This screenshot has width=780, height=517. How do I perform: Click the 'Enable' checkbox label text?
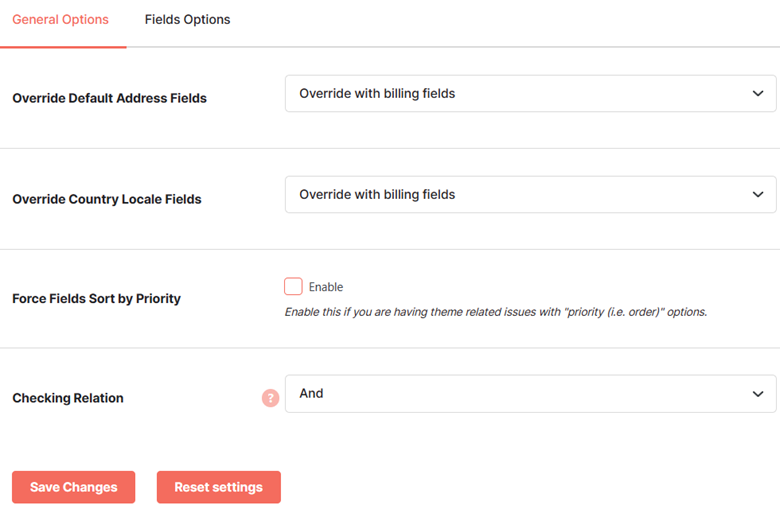click(x=326, y=287)
